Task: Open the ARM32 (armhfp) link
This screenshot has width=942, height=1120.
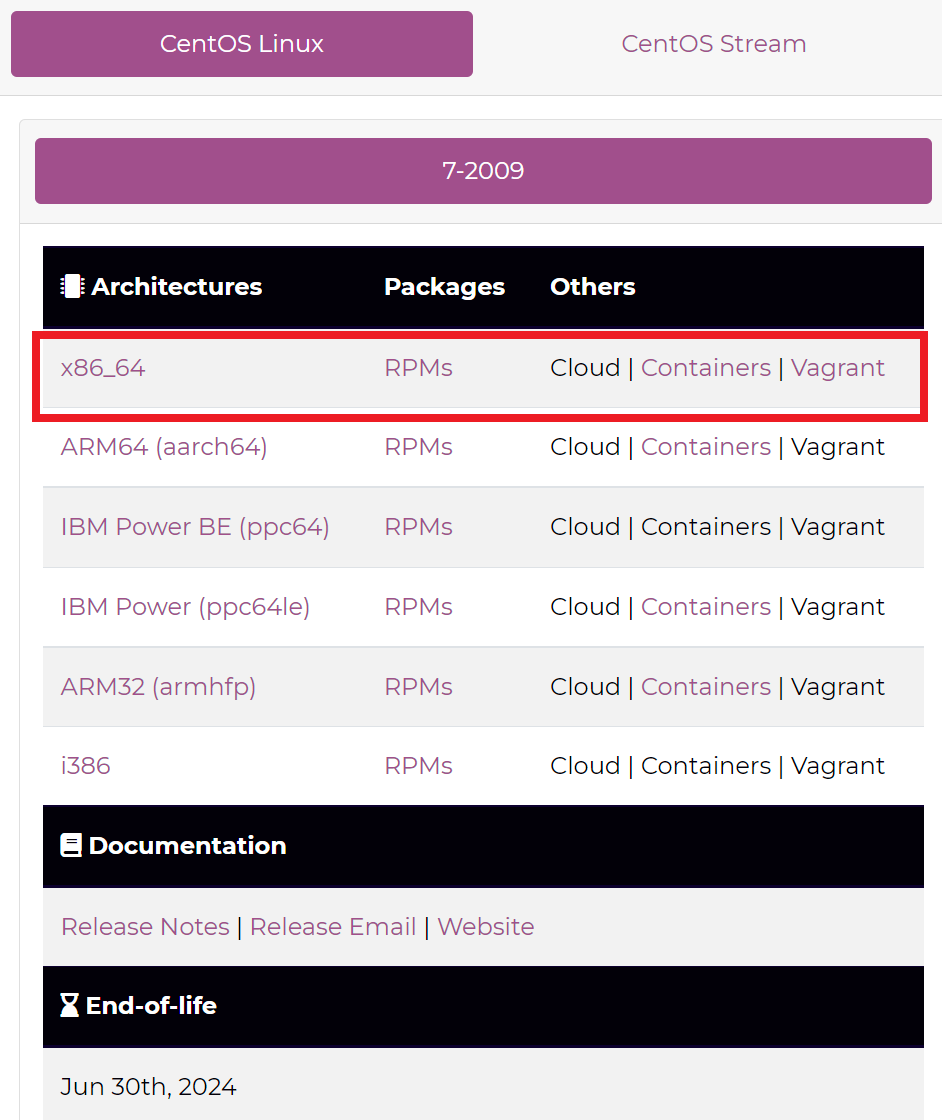Action: point(158,687)
